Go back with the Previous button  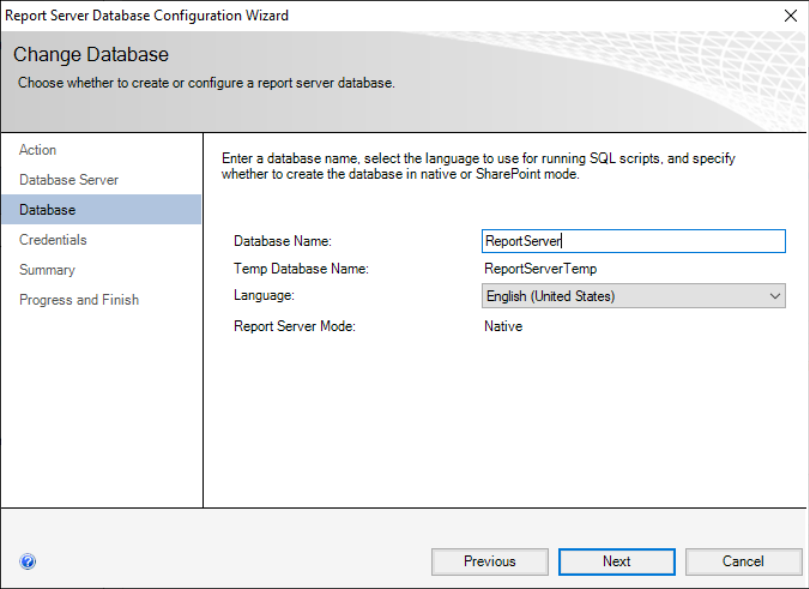click(490, 561)
